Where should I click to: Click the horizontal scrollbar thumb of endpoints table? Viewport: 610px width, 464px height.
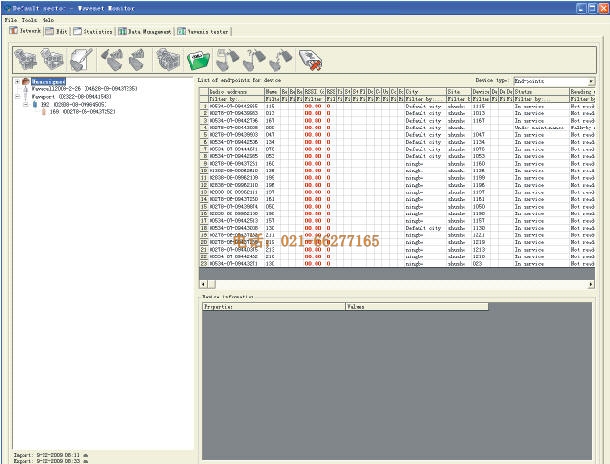coord(212,284)
